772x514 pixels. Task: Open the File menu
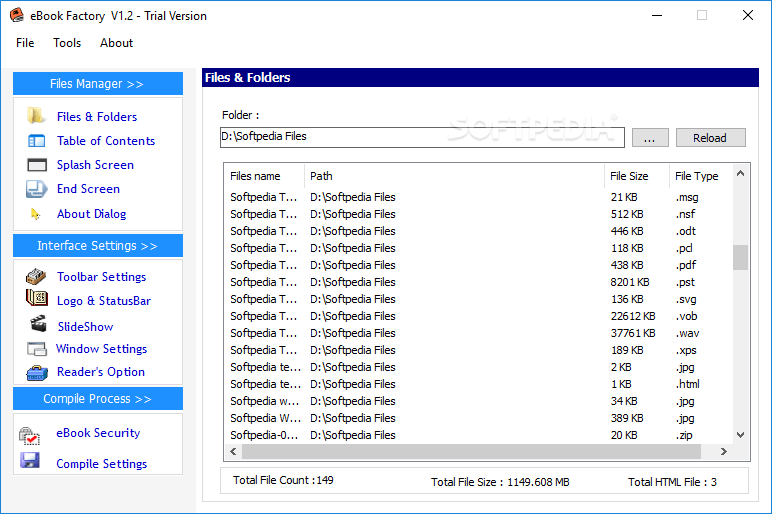tap(25, 43)
